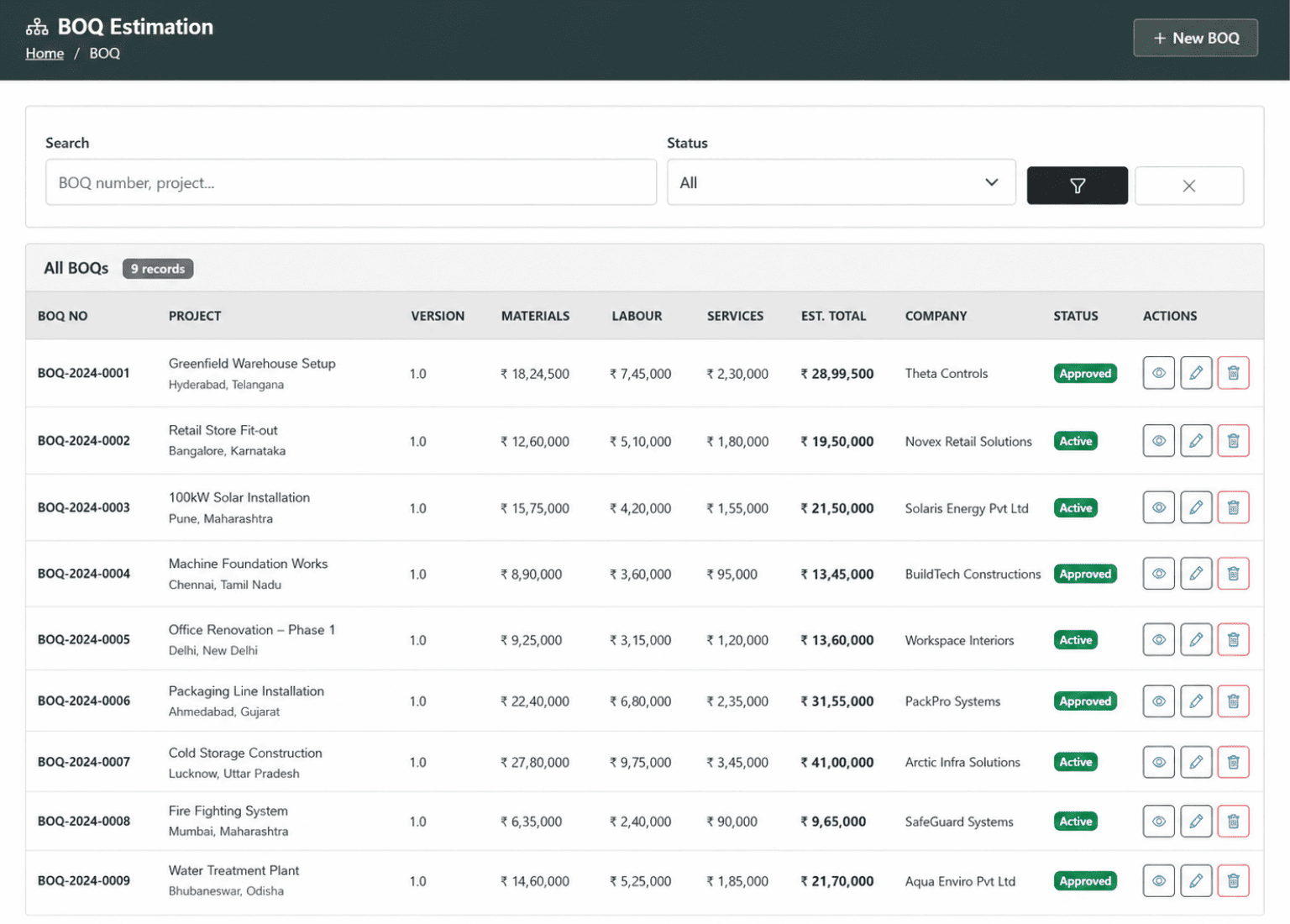Click the EST. TOTAL column header

point(833,316)
